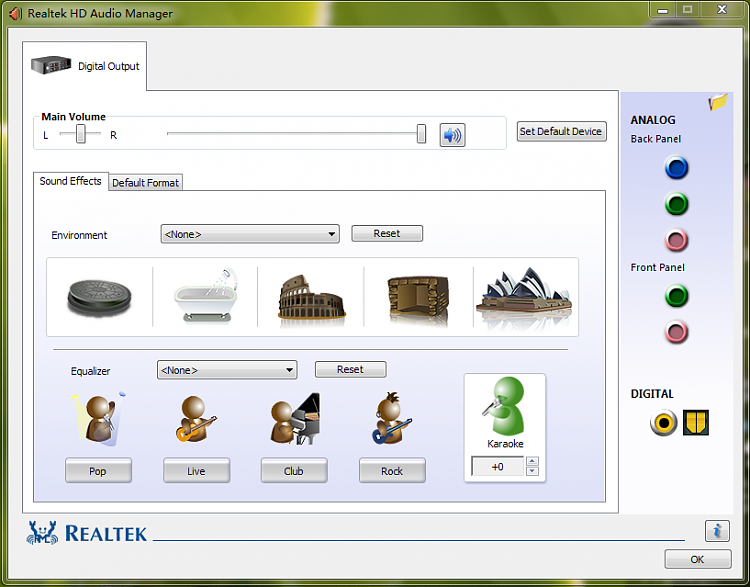Image resolution: width=750 pixels, height=587 pixels.
Task: Choose the bathroom environment icon
Action: (x=207, y=295)
